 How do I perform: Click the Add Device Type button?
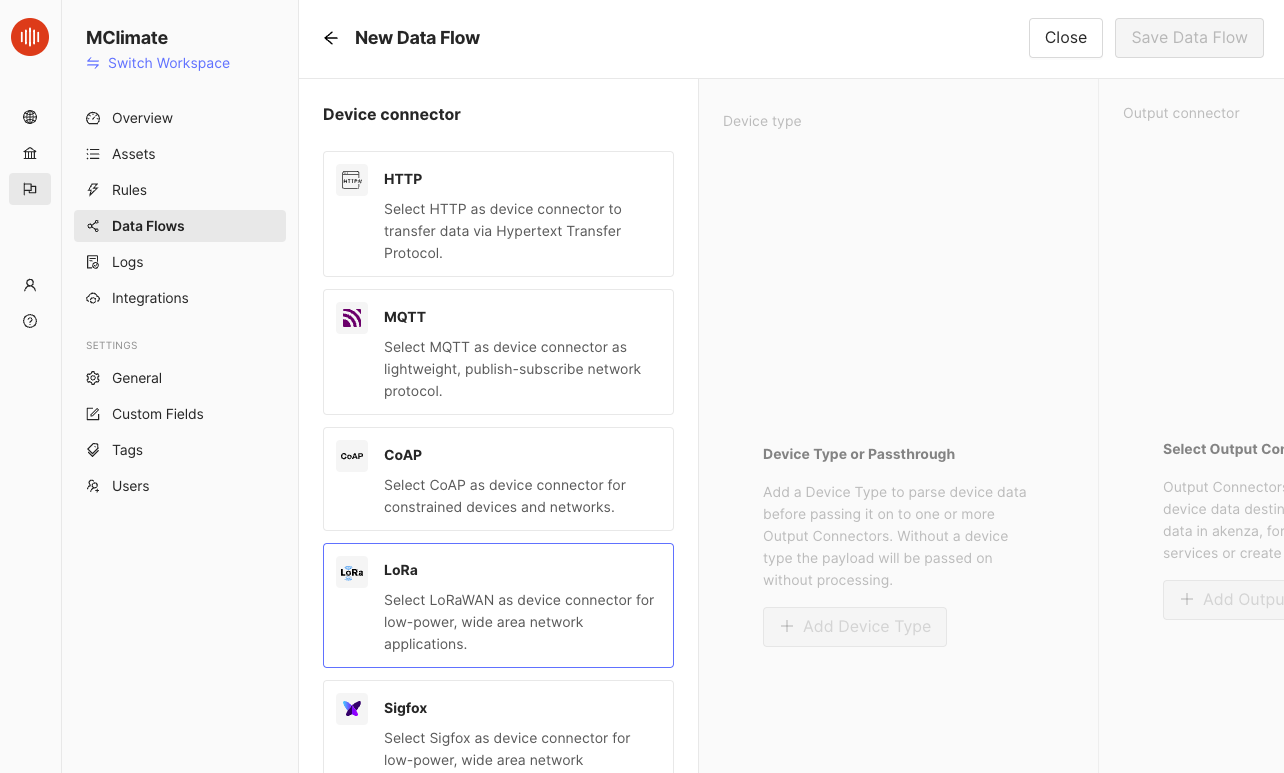click(x=855, y=626)
